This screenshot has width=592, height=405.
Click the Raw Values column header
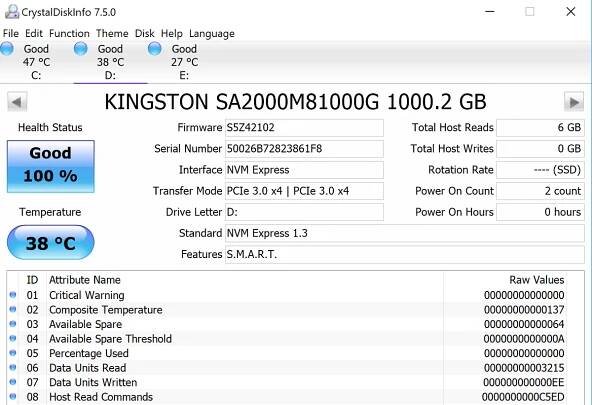click(536, 280)
